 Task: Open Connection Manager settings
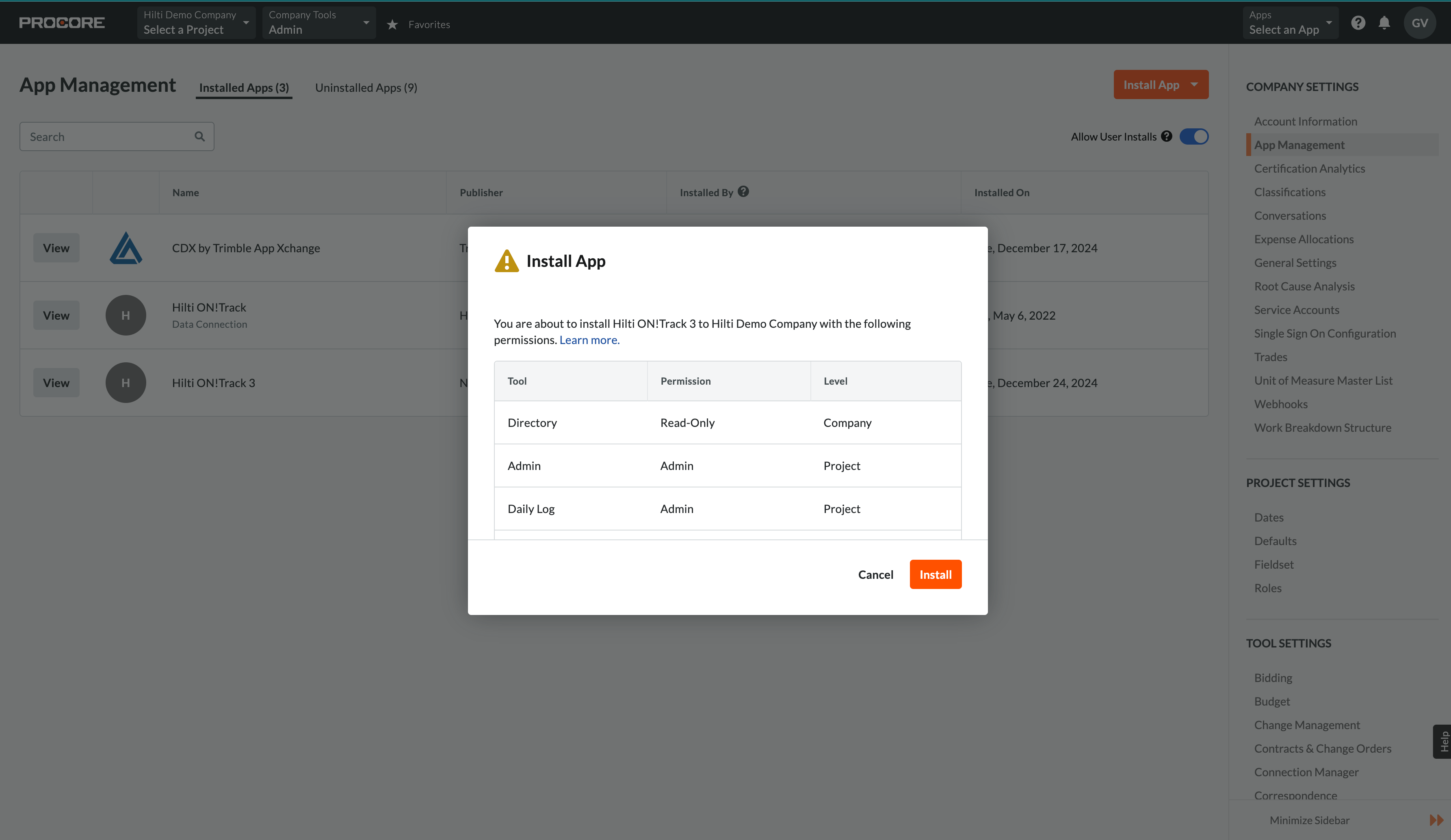coord(1306,773)
